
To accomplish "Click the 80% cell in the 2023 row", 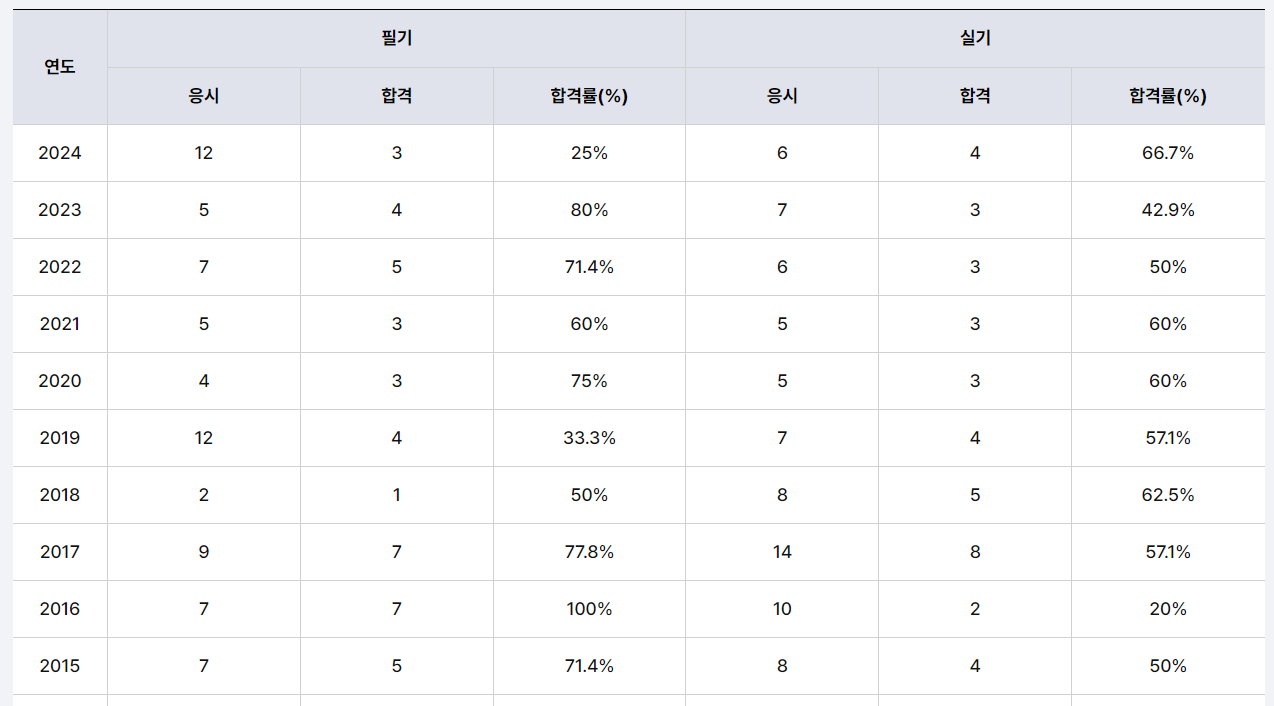I will [589, 210].
